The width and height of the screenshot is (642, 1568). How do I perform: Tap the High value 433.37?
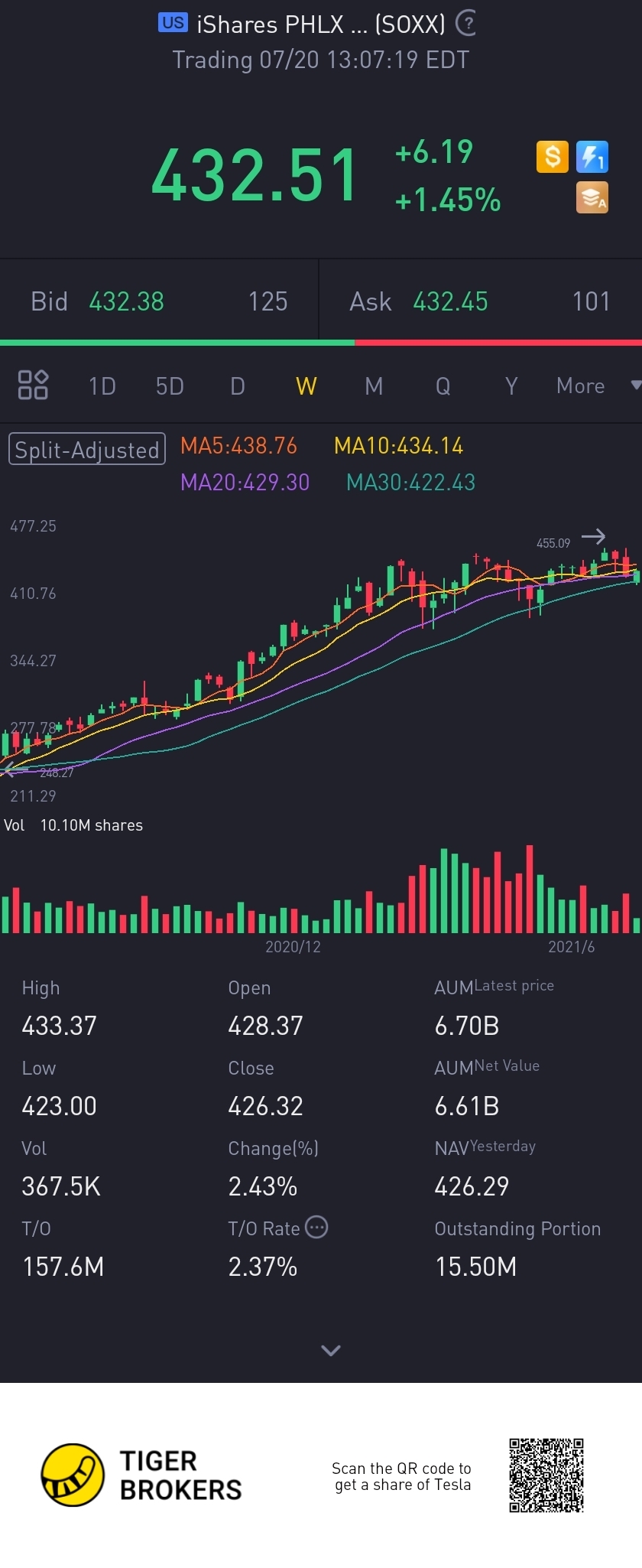59,1026
